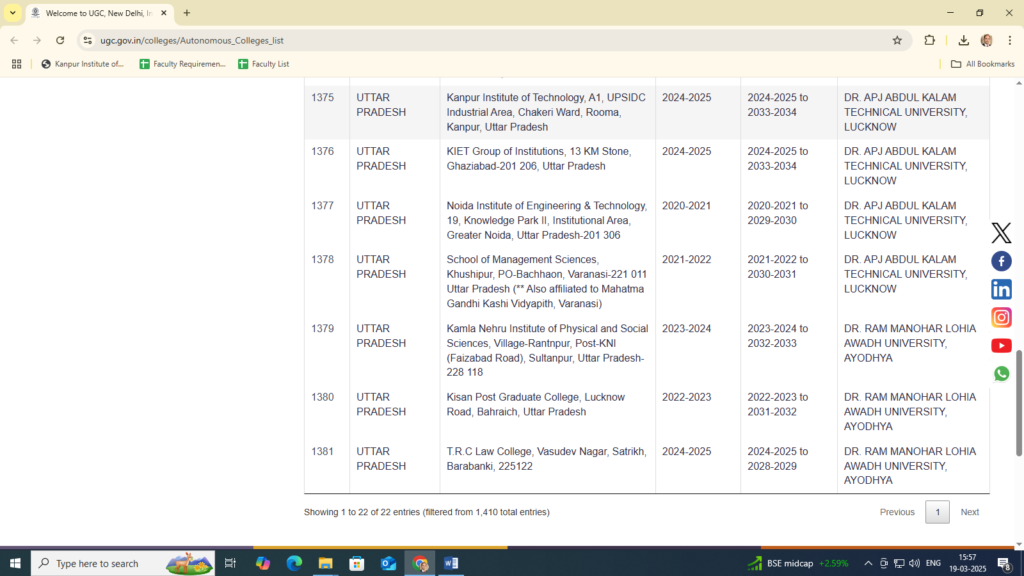Open the Windows Start menu
The height and width of the screenshot is (576, 1024).
click(x=15, y=563)
